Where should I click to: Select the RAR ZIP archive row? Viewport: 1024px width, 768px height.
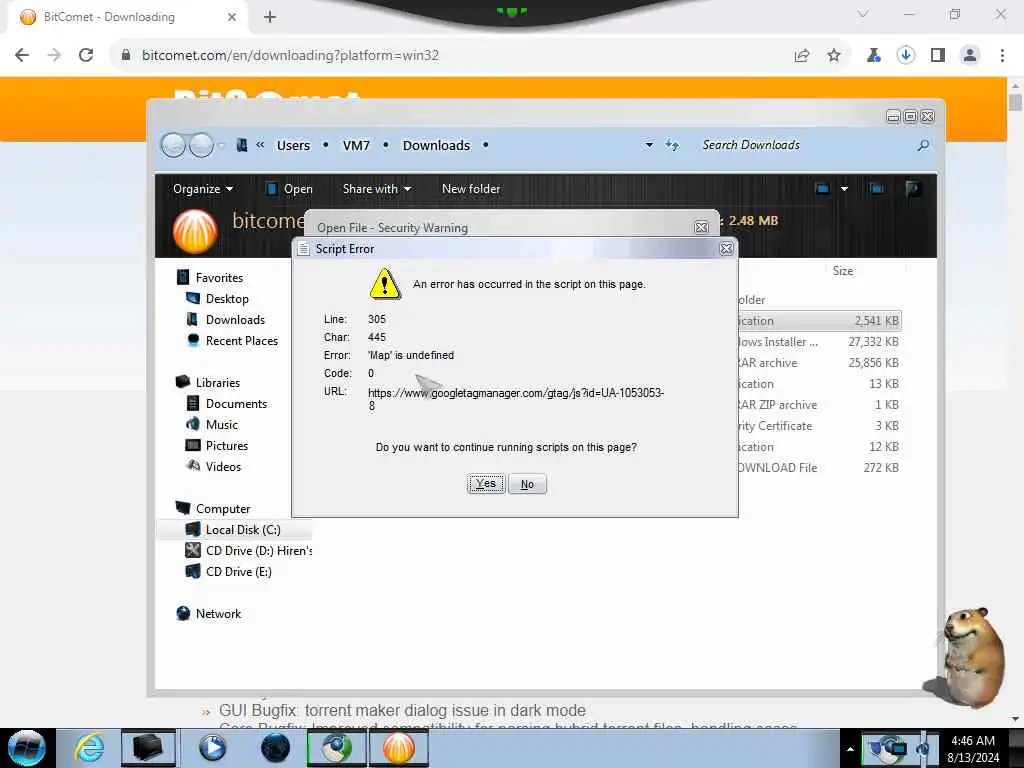tap(820, 404)
